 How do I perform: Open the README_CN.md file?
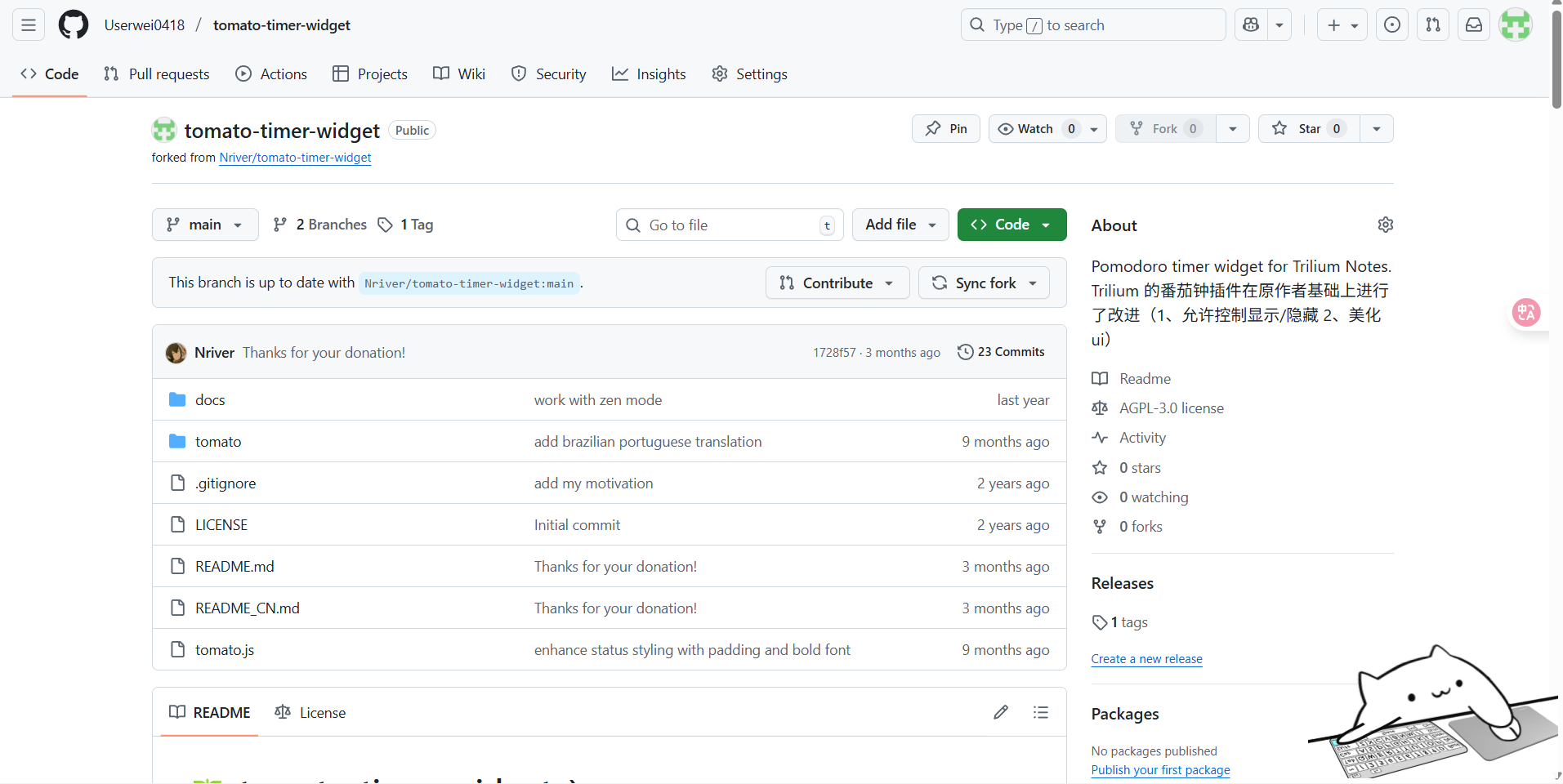tap(248, 608)
